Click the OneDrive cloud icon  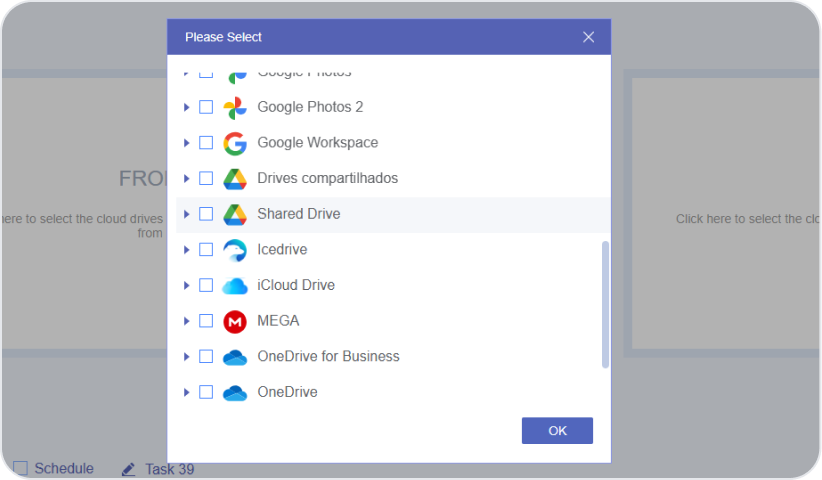tap(235, 393)
